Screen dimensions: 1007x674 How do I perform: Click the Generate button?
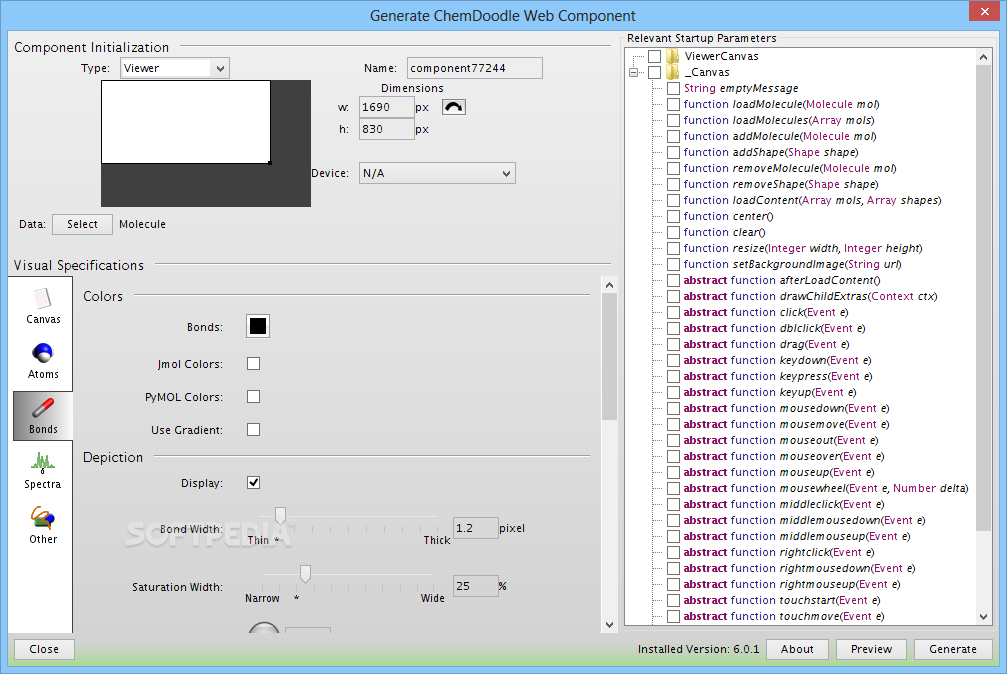pos(952,649)
